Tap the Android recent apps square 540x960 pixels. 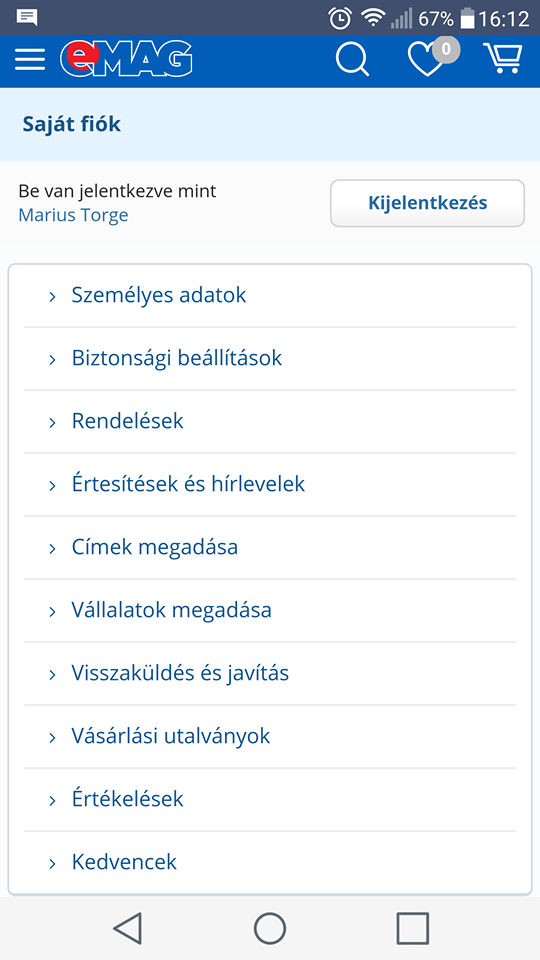coord(413,928)
